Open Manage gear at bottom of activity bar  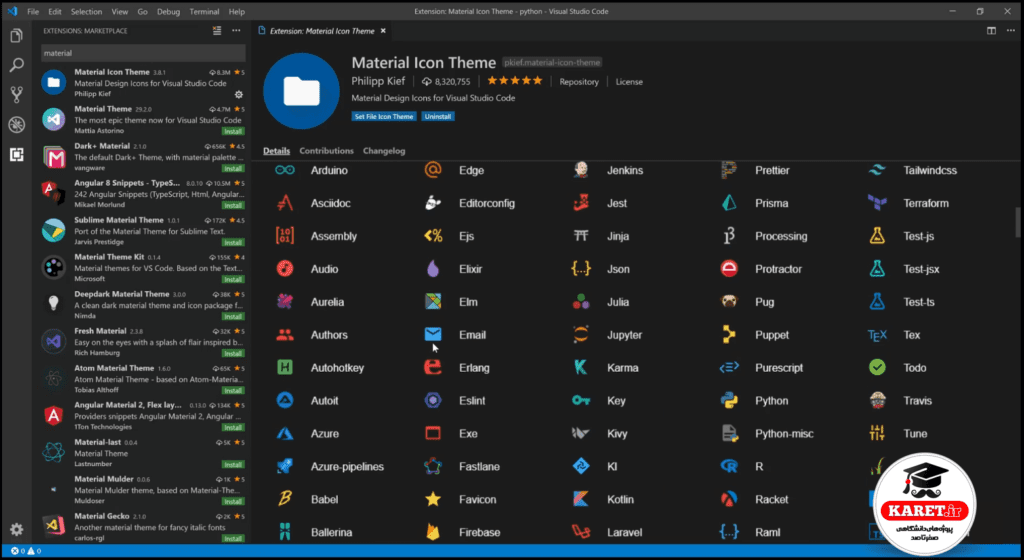coord(16,529)
